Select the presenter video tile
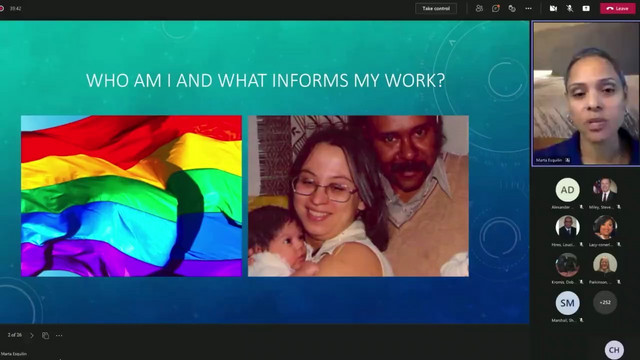The image size is (640, 360). click(x=586, y=94)
